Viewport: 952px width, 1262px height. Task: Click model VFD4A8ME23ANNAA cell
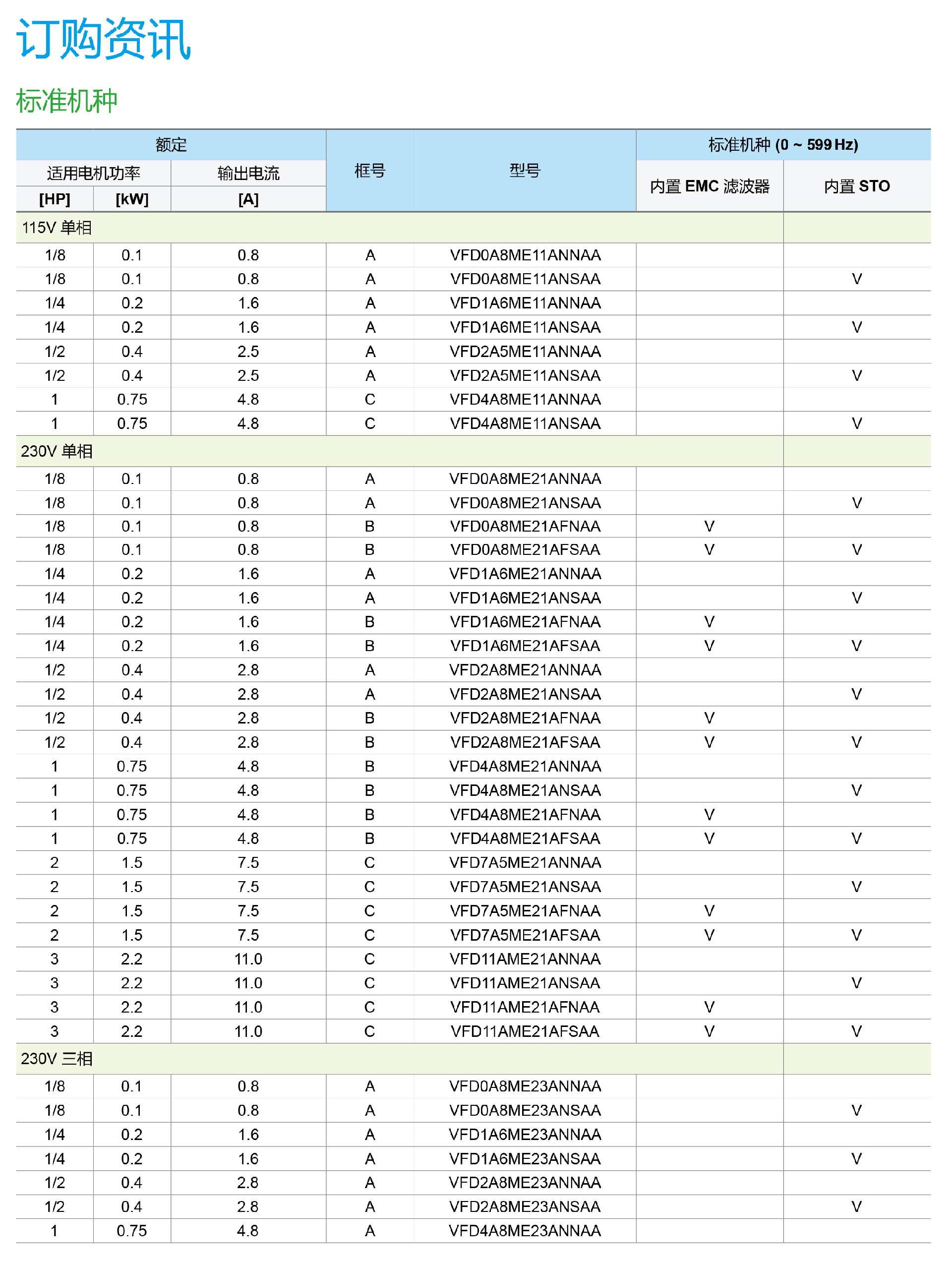point(525,1231)
